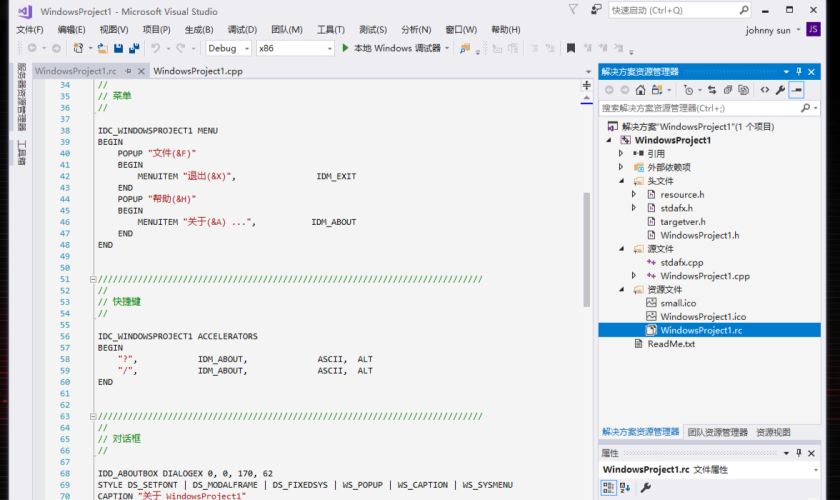The height and width of the screenshot is (500, 840).
Task: Click the Quick Launch search field
Action: (679, 10)
